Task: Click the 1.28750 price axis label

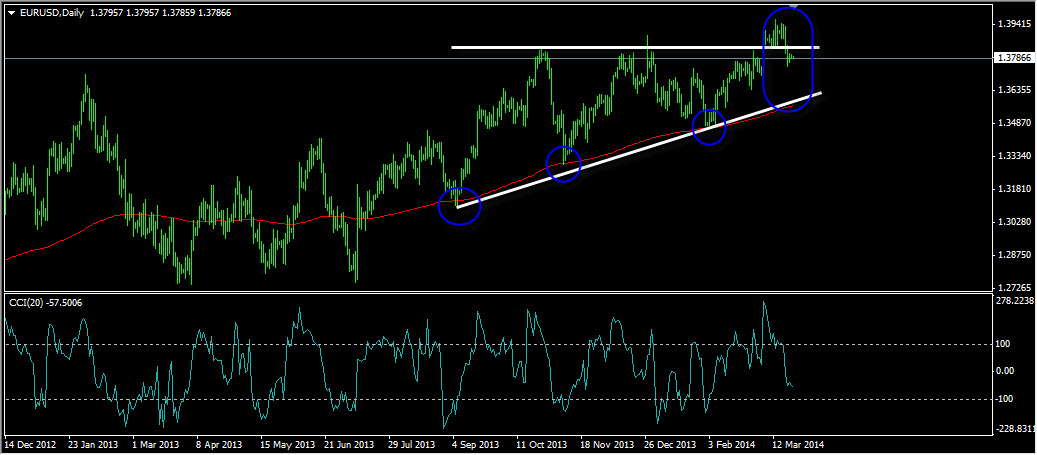Action: (x=1013, y=255)
